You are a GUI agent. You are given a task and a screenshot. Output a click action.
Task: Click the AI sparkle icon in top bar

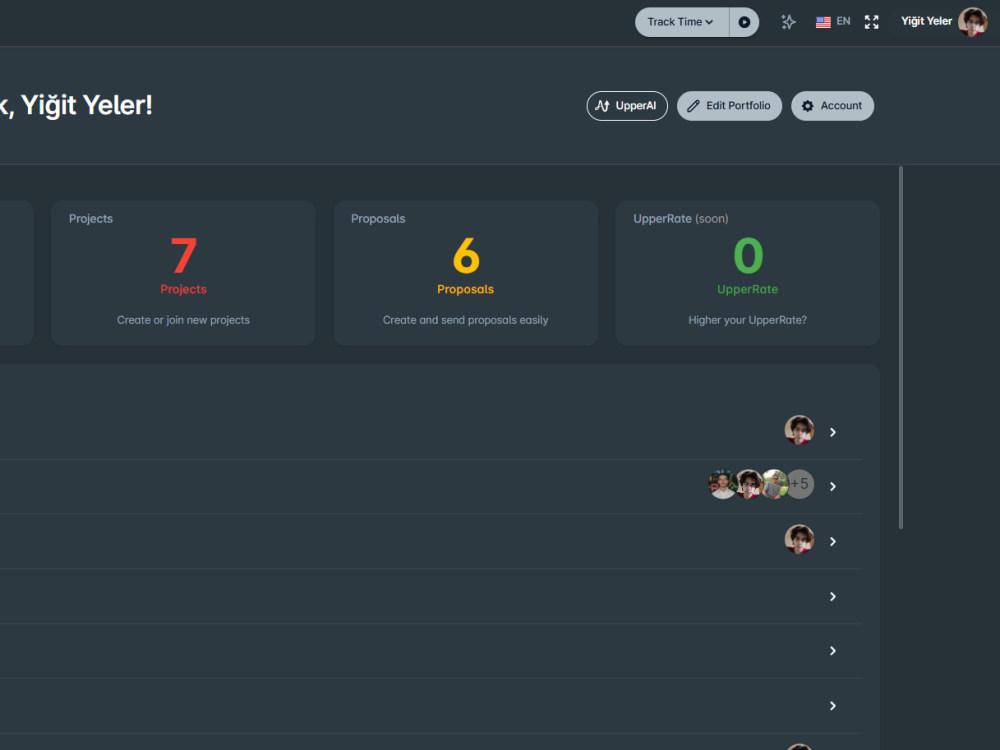coord(788,22)
